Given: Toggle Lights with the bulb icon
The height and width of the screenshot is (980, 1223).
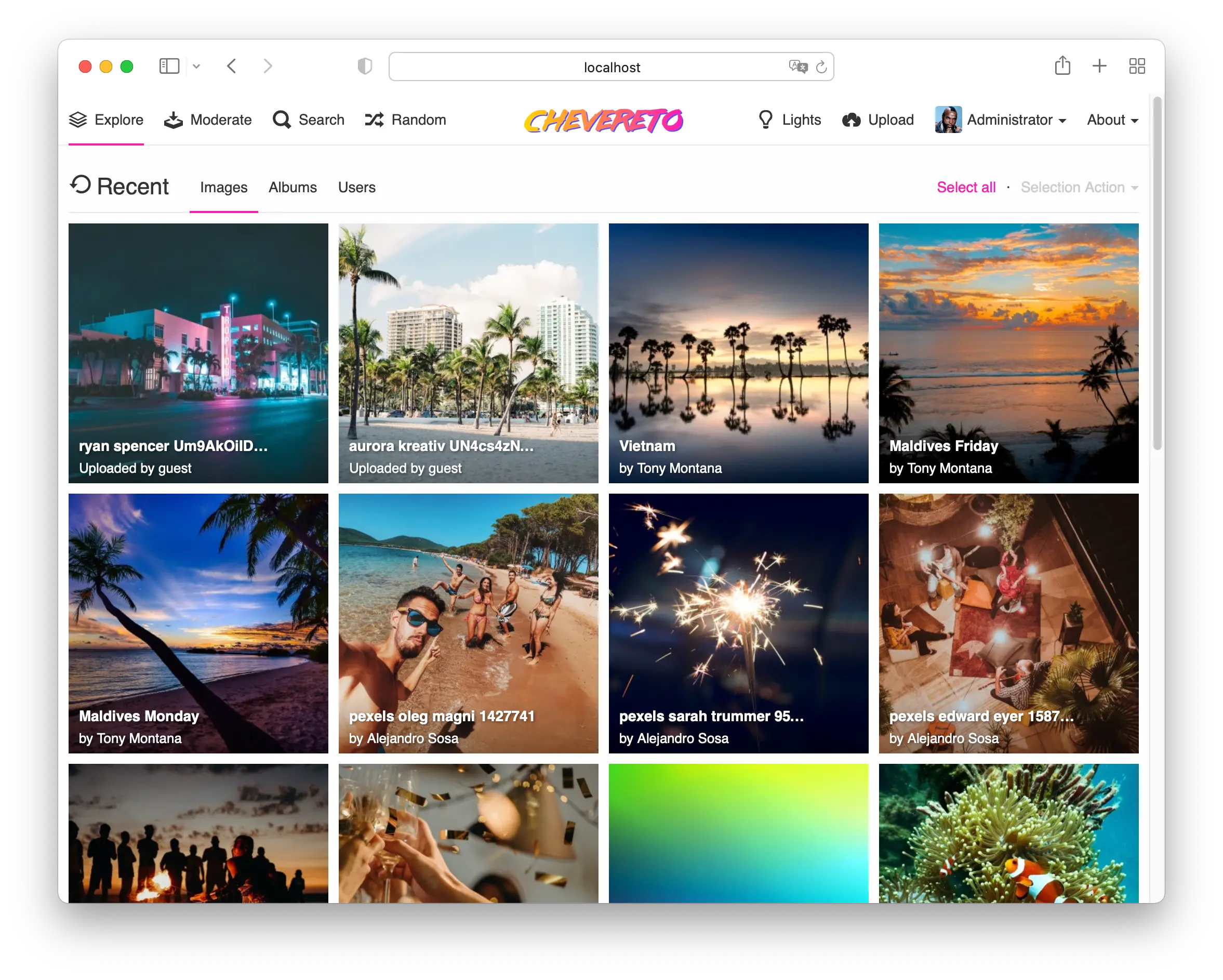Looking at the screenshot, I should pyautogui.click(x=765, y=120).
